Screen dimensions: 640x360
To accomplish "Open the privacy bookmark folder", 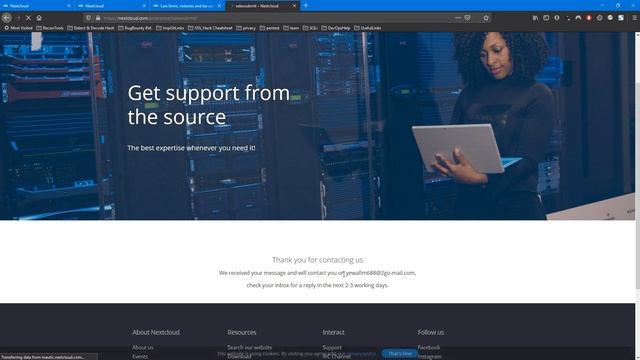I will tap(246, 28).
